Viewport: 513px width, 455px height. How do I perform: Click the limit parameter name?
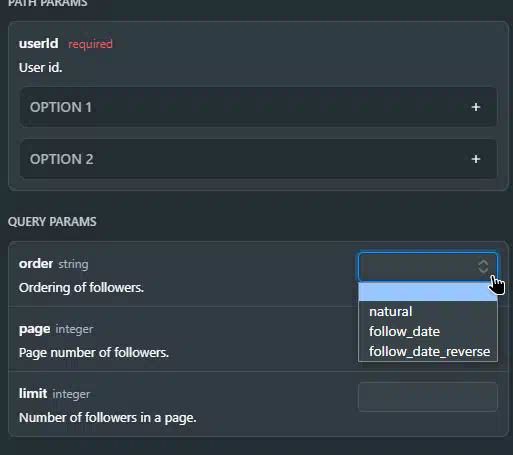click(33, 394)
